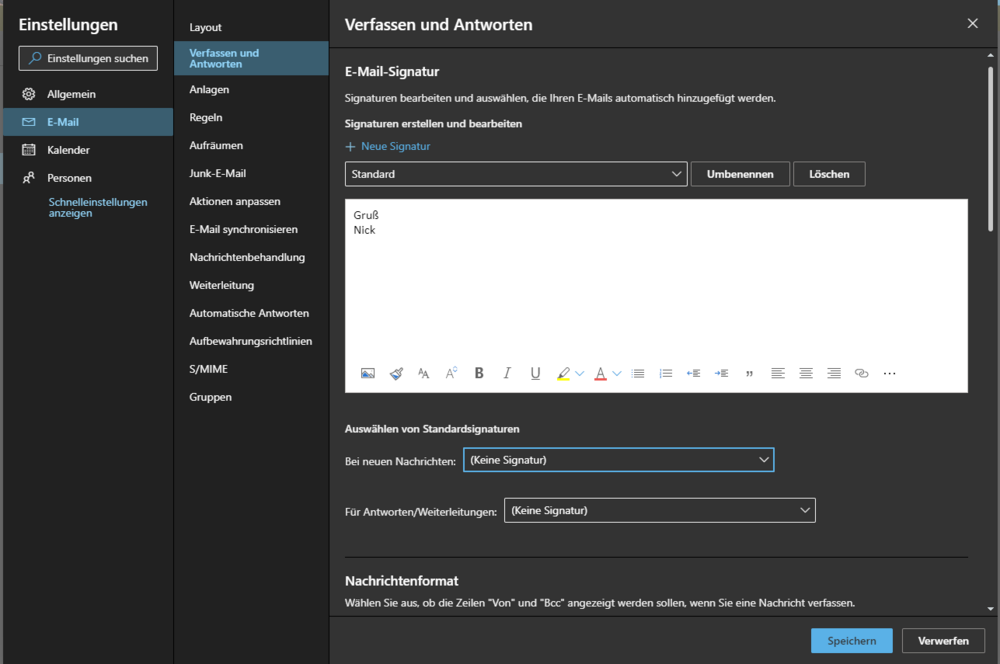Expand the Standard signature dropdown
Screen dimensions: 1000x664
tap(516, 174)
